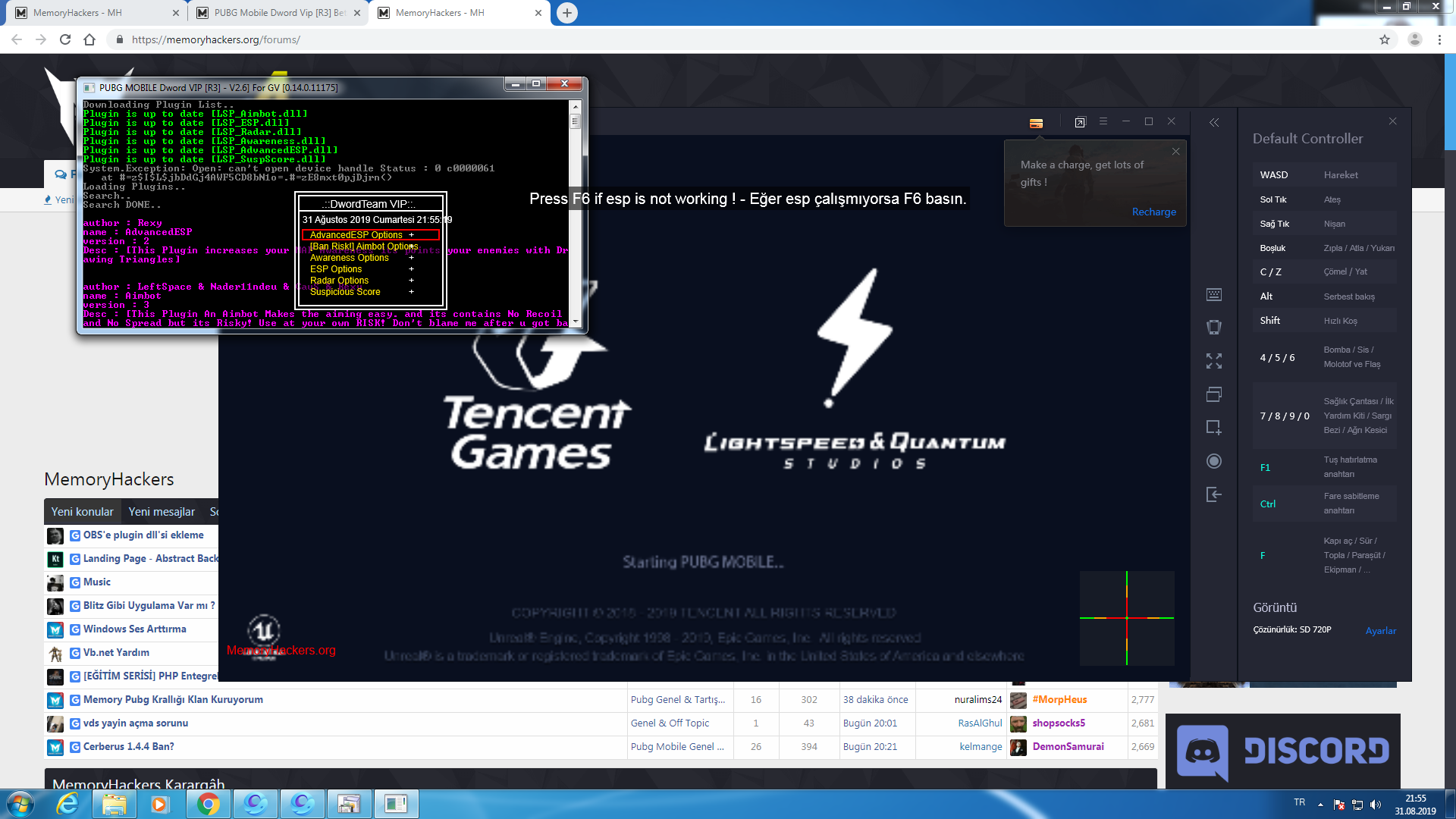Switch to PUBG Mobile Dword Vip browser tab
This screenshot has width=1456, height=819.
pos(279,13)
